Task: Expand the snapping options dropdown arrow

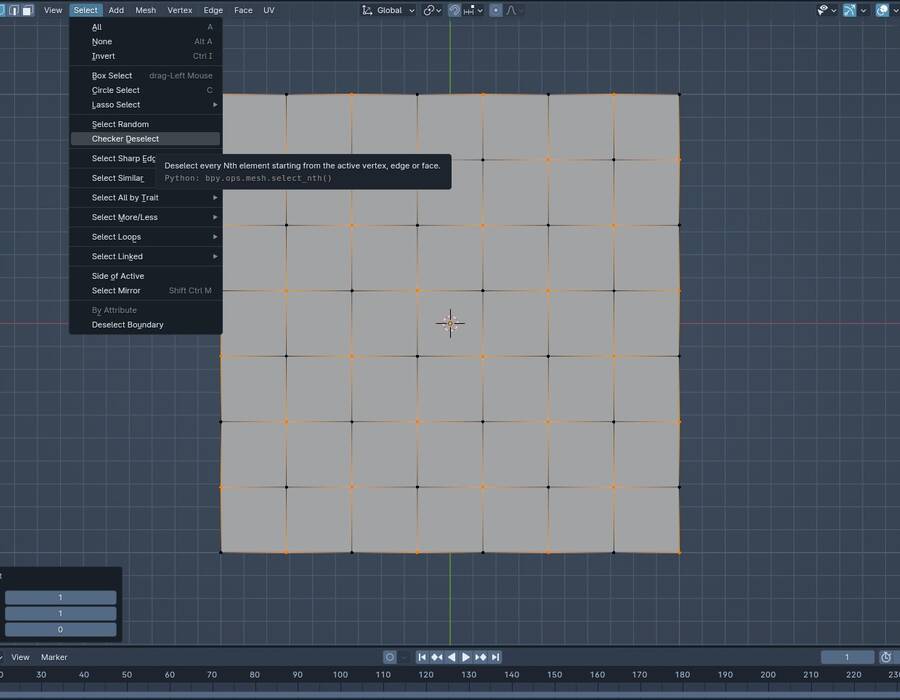Action: [480, 10]
